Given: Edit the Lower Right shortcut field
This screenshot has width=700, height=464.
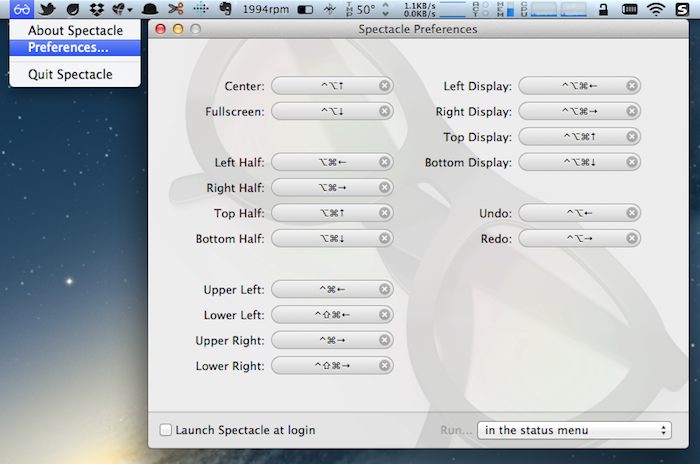Looking at the screenshot, I should coord(332,365).
